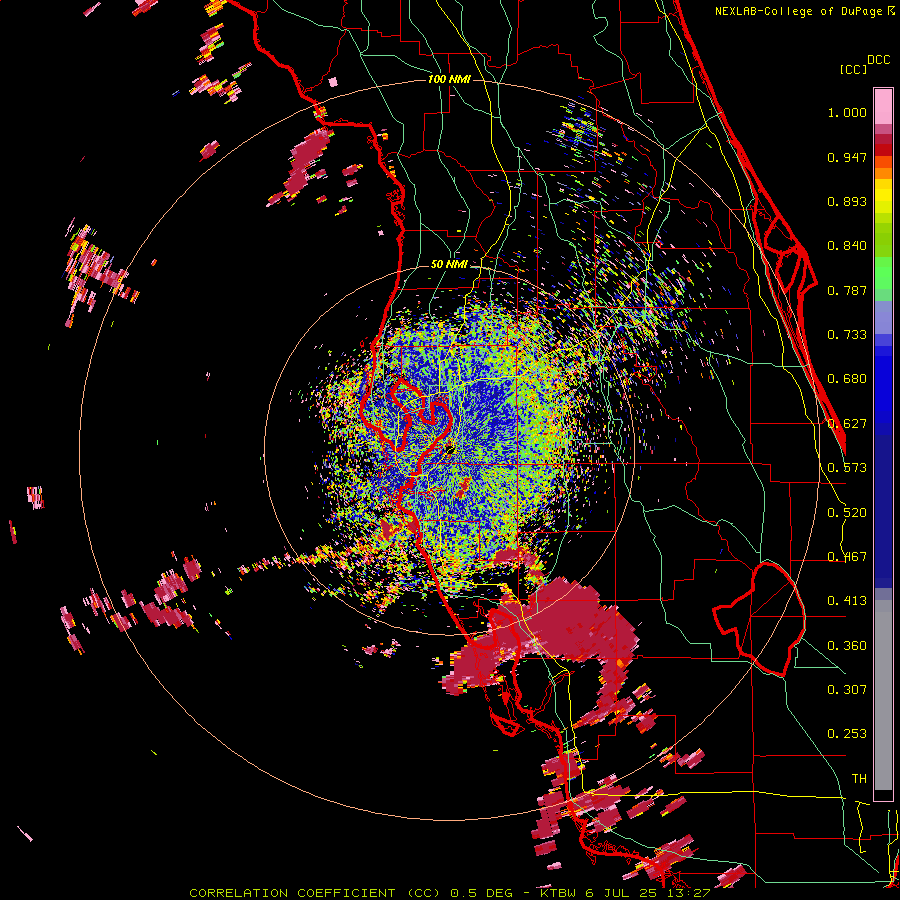Viewport: 900px width, 900px height.
Task: Click the 0.733 legend value
Action: pos(847,335)
